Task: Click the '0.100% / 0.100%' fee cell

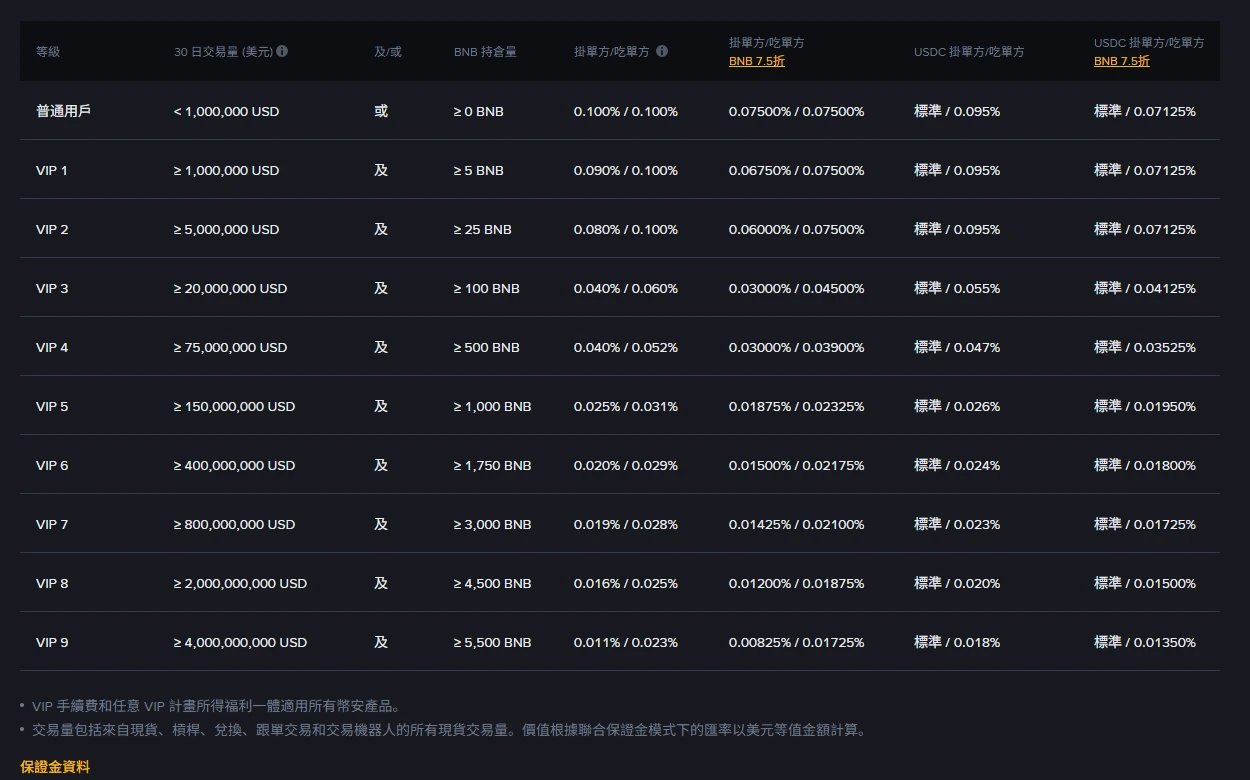Action: 626,111
